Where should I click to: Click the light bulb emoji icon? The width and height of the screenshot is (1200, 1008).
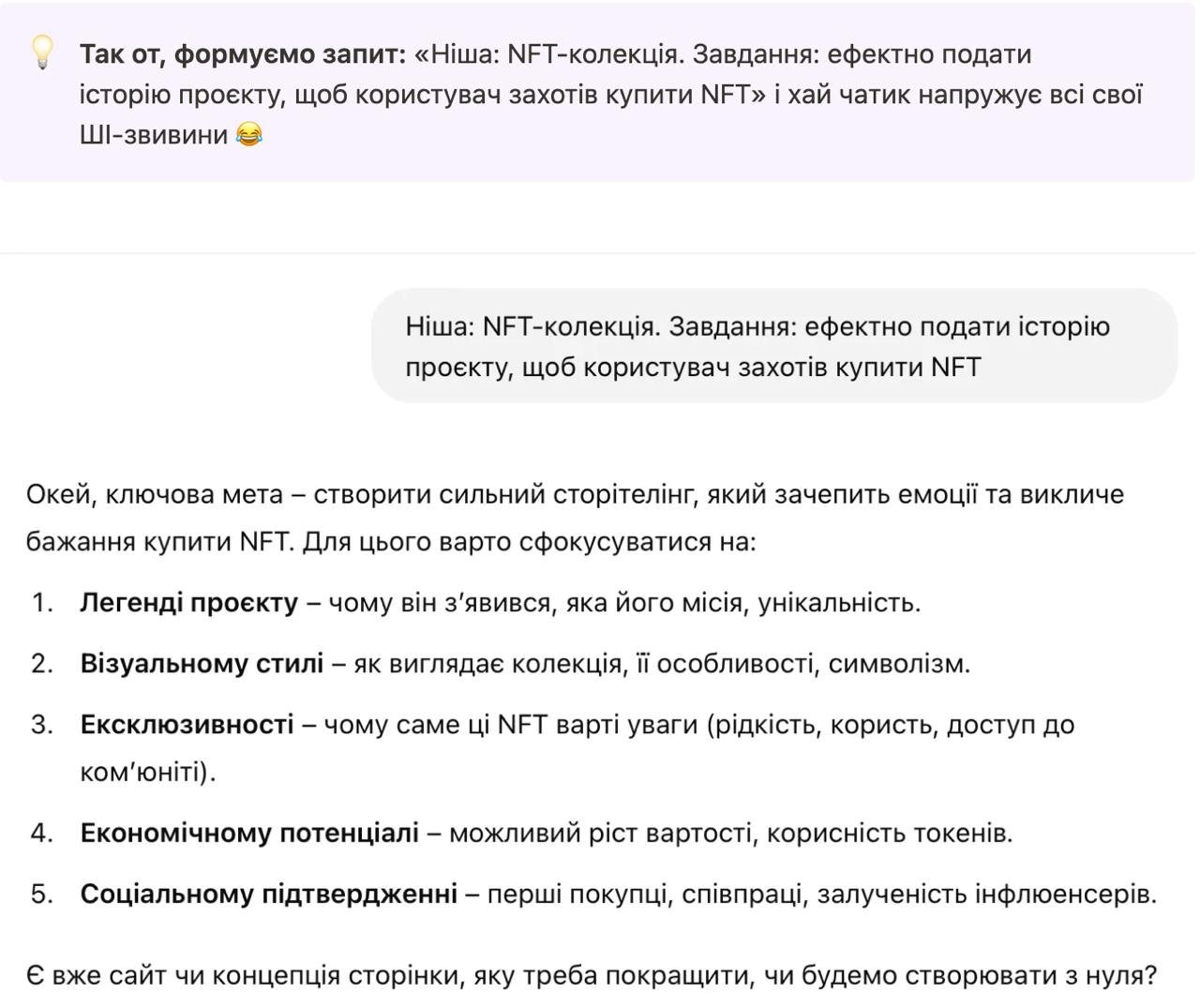click(43, 53)
